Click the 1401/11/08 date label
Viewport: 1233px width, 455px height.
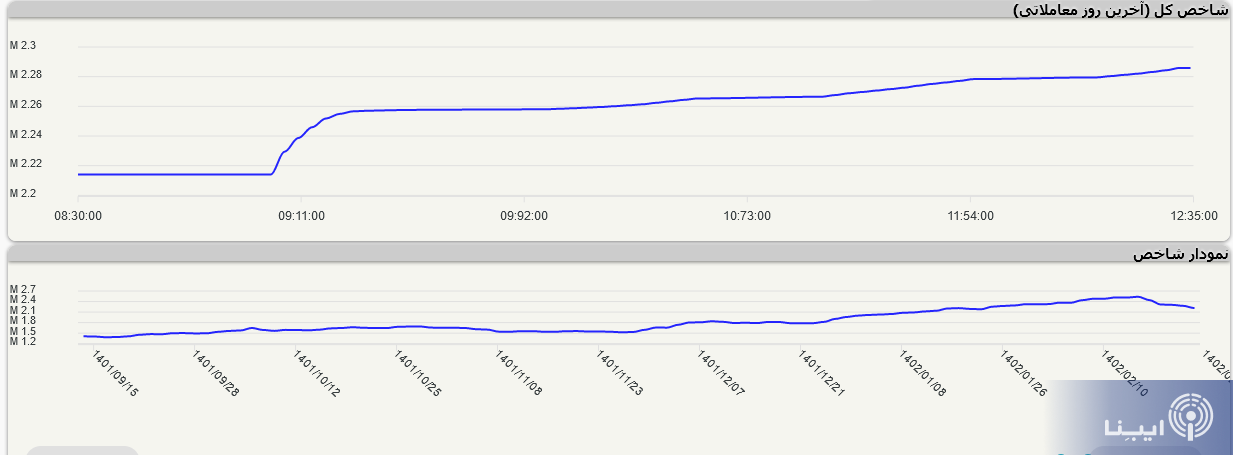[519, 373]
